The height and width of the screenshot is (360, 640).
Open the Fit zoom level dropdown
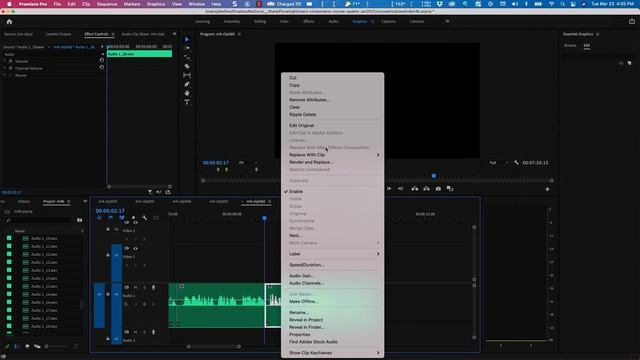tap(248, 162)
